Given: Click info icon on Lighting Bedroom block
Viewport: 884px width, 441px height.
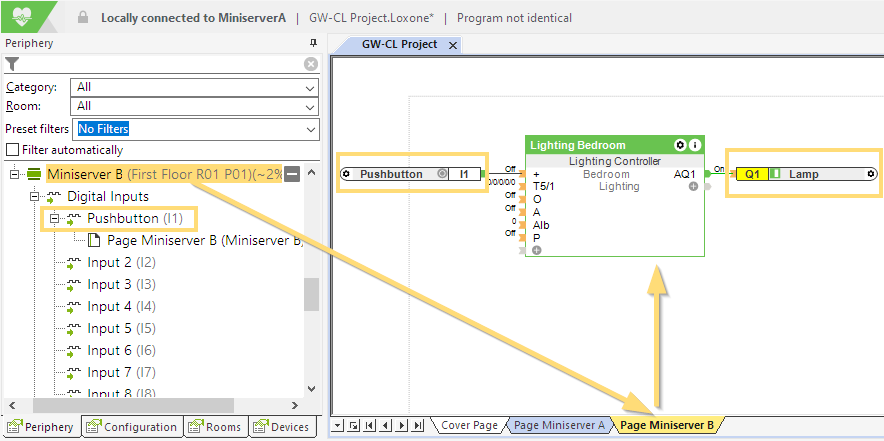Looking at the screenshot, I should [x=695, y=145].
